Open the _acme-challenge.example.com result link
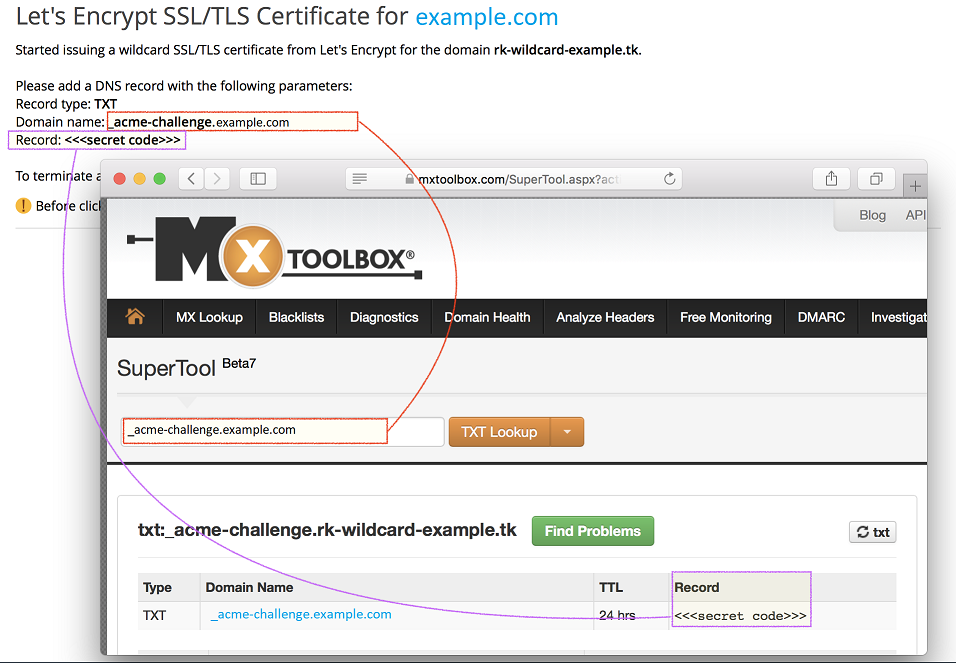The height and width of the screenshot is (663, 956). tap(301, 614)
